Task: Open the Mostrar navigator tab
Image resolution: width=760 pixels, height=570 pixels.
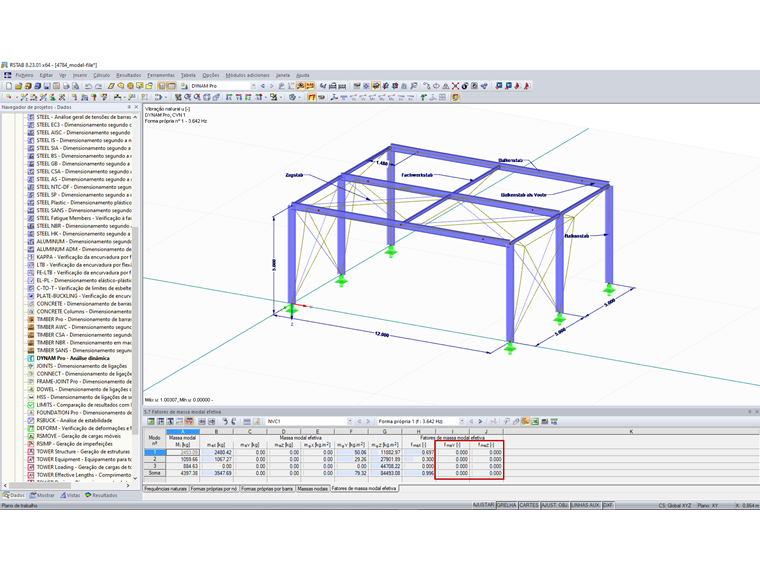Action: [x=42, y=495]
